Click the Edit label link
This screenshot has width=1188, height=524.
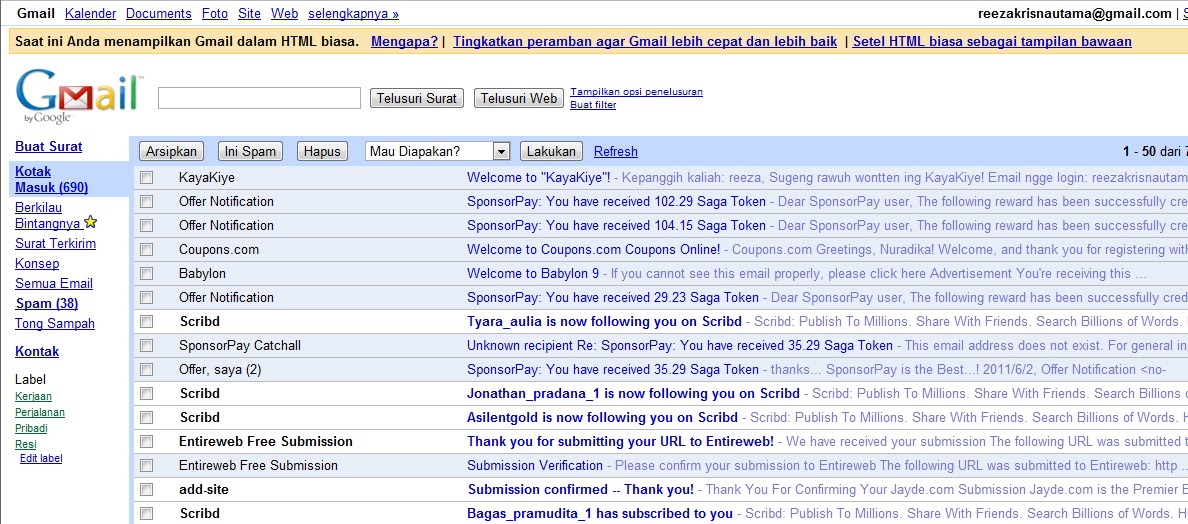point(41,458)
